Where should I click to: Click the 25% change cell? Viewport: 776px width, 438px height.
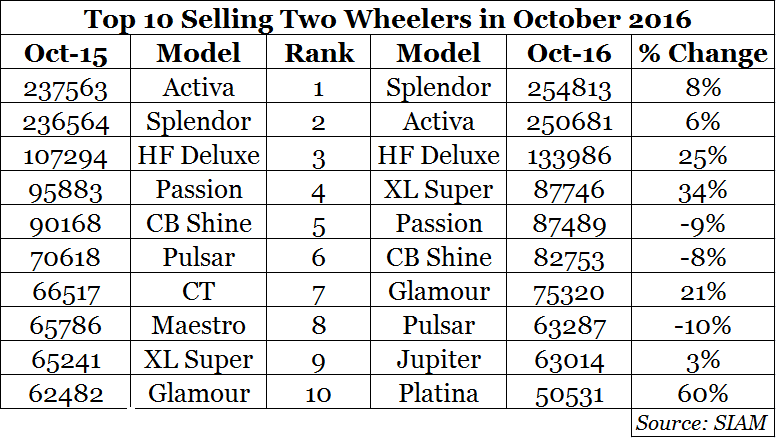tap(704, 156)
